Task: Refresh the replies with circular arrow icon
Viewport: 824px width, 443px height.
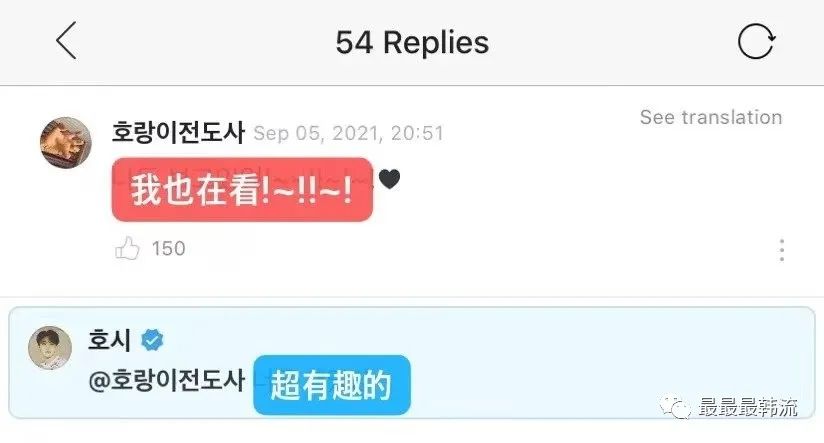Action: 756,41
